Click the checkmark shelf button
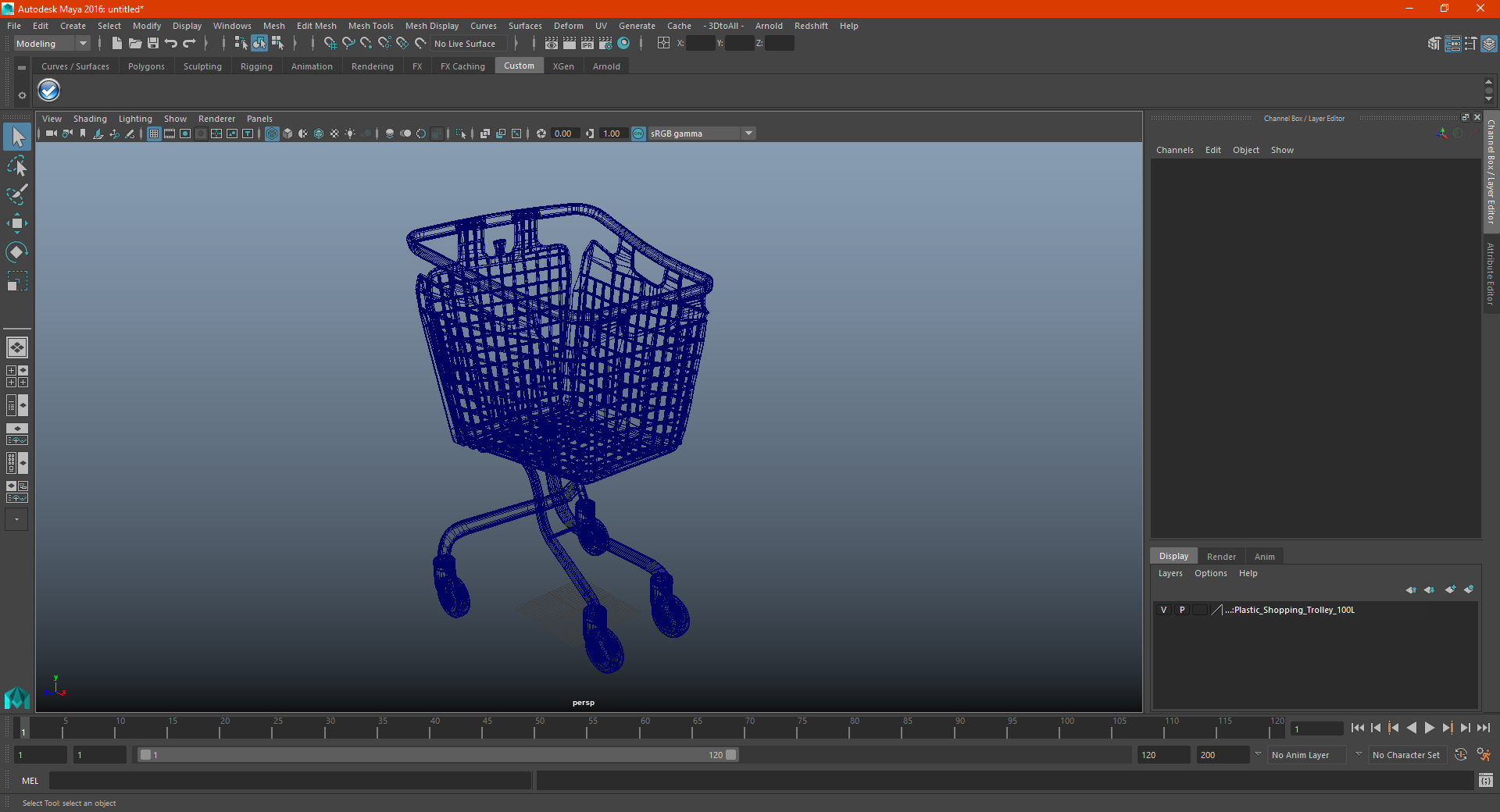 tap(49, 91)
